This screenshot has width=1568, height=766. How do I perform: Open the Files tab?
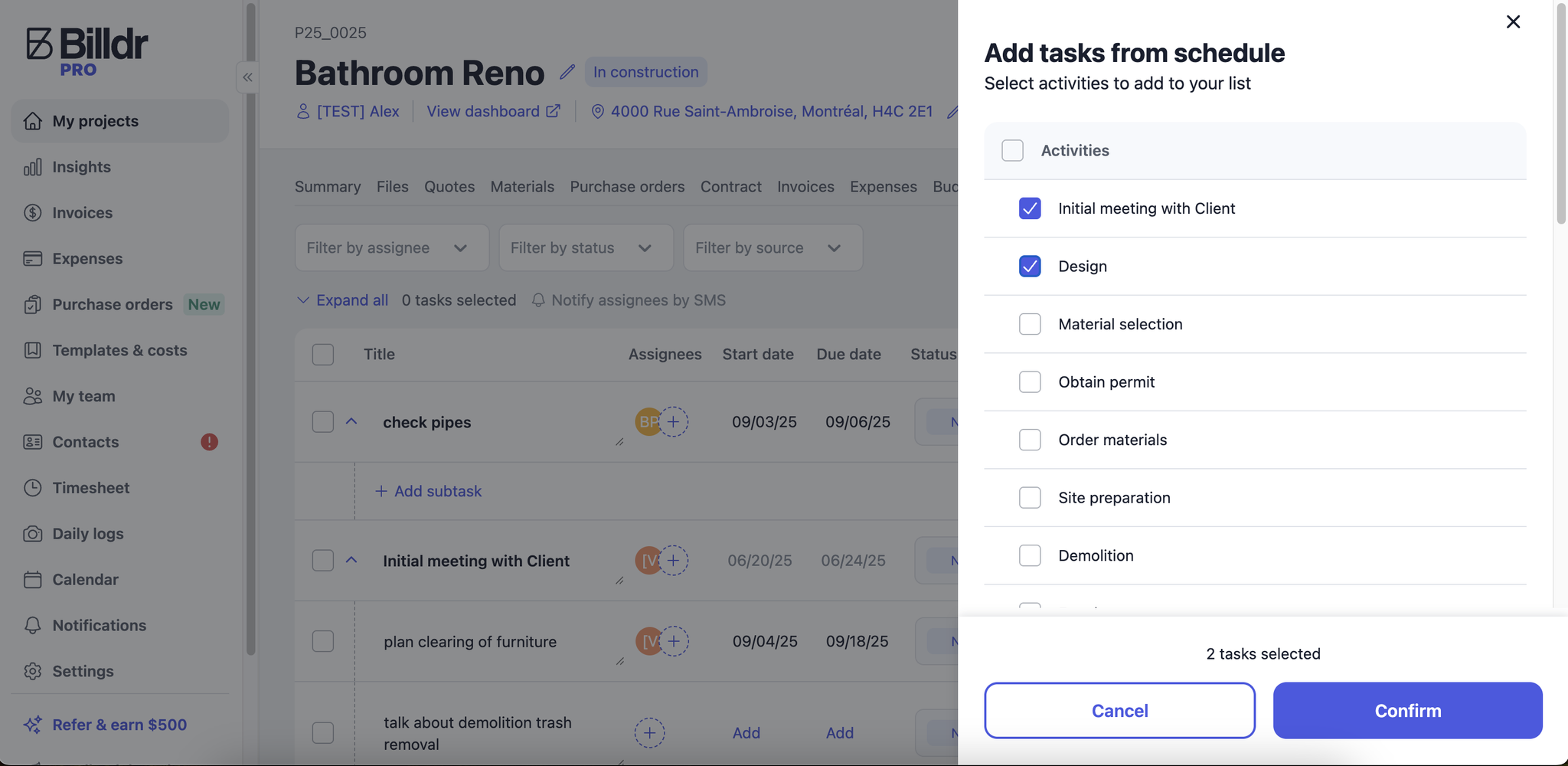tap(393, 187)
